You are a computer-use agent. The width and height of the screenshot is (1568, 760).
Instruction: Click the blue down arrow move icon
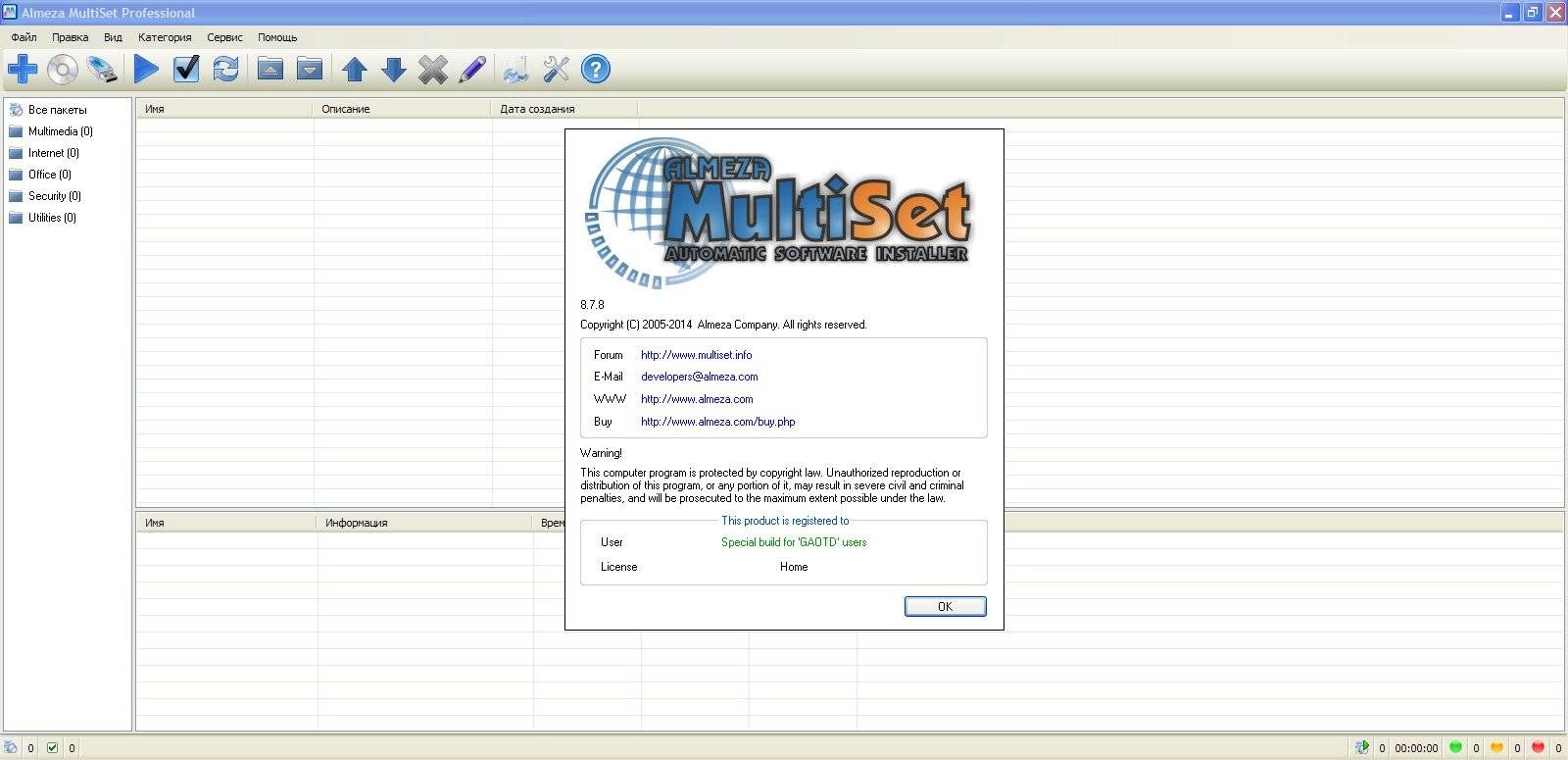coord(394,70)
